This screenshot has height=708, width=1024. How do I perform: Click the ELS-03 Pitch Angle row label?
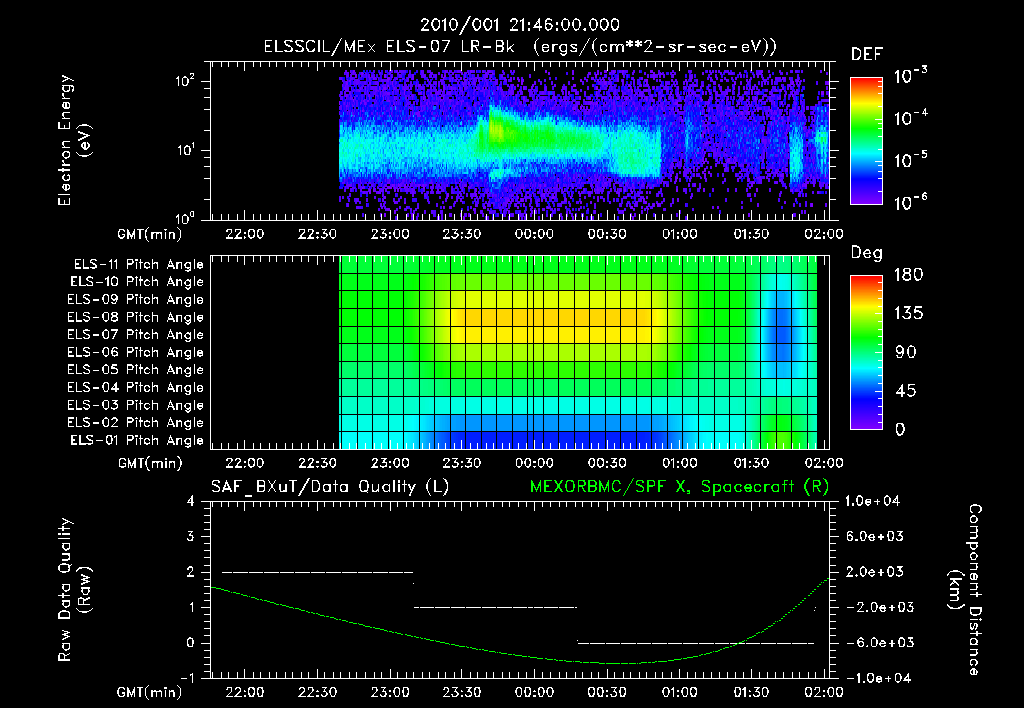point(135,405)
